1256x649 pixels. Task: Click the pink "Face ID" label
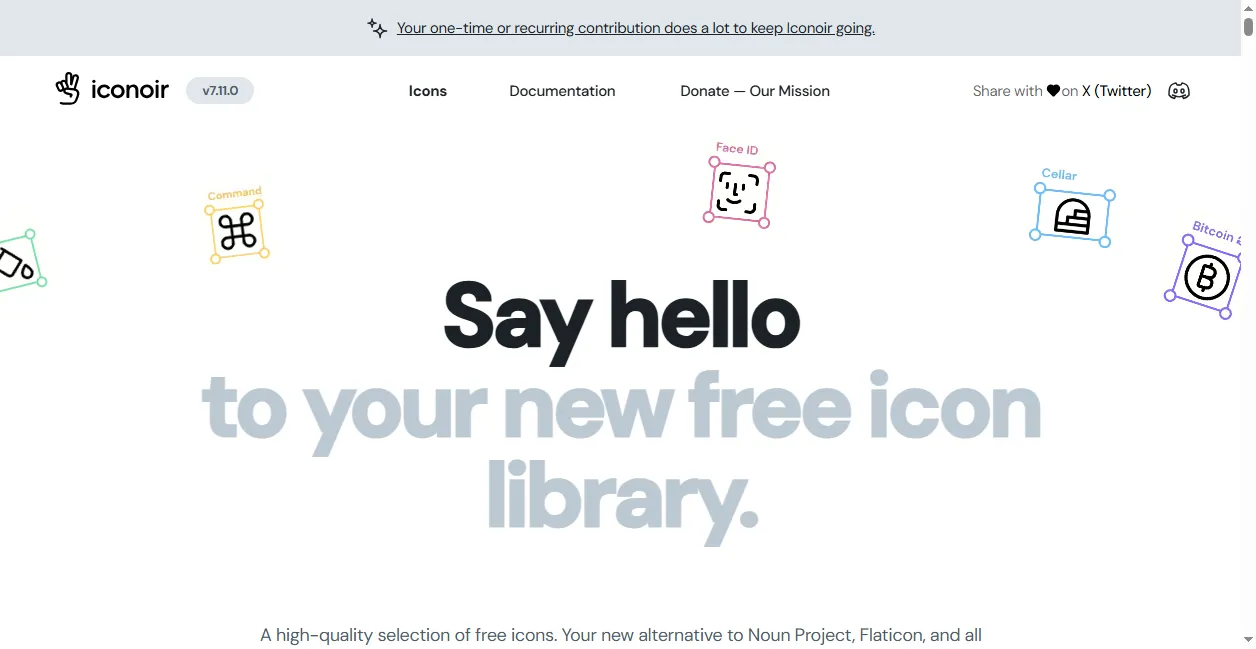point(737,149)
